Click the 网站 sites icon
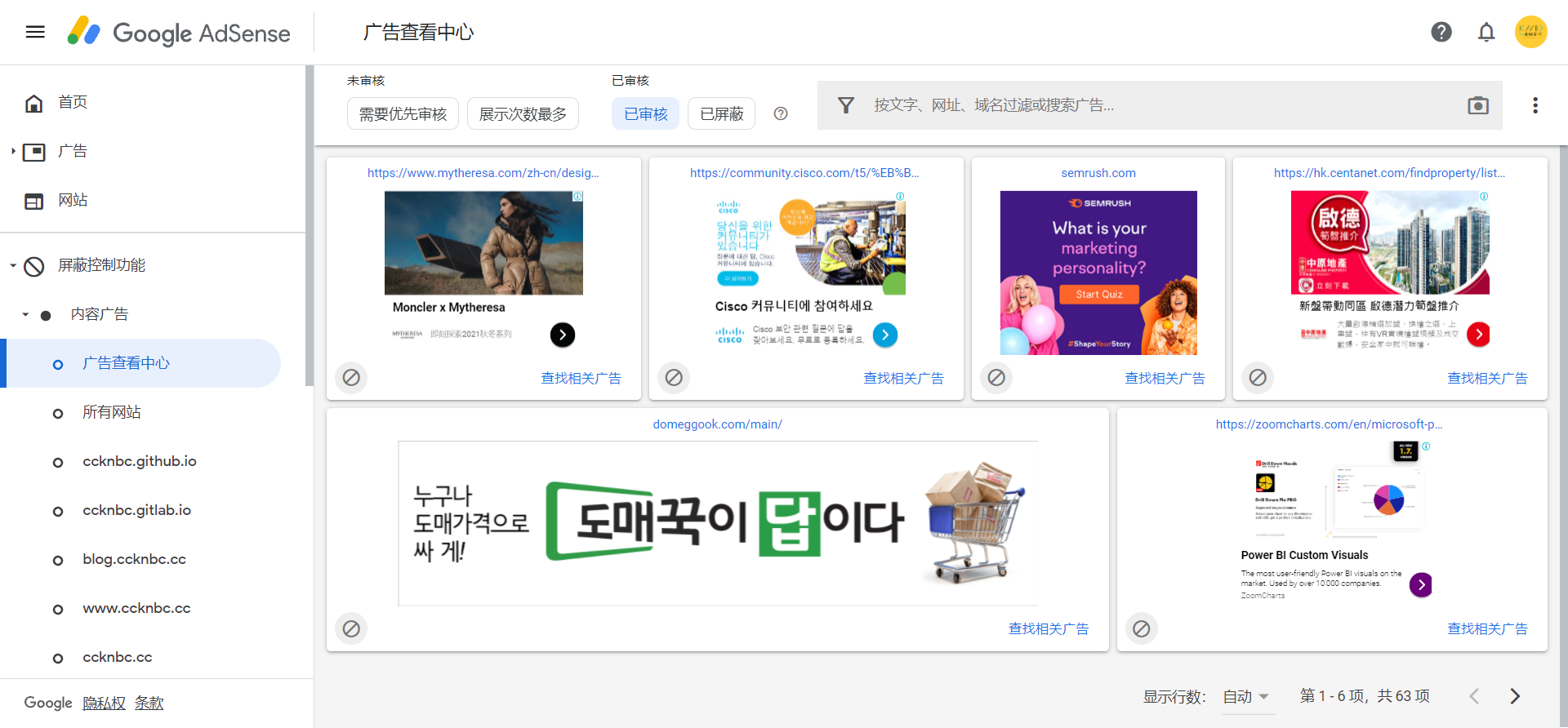Screen dimensions: 1568x728 [33, 201]
